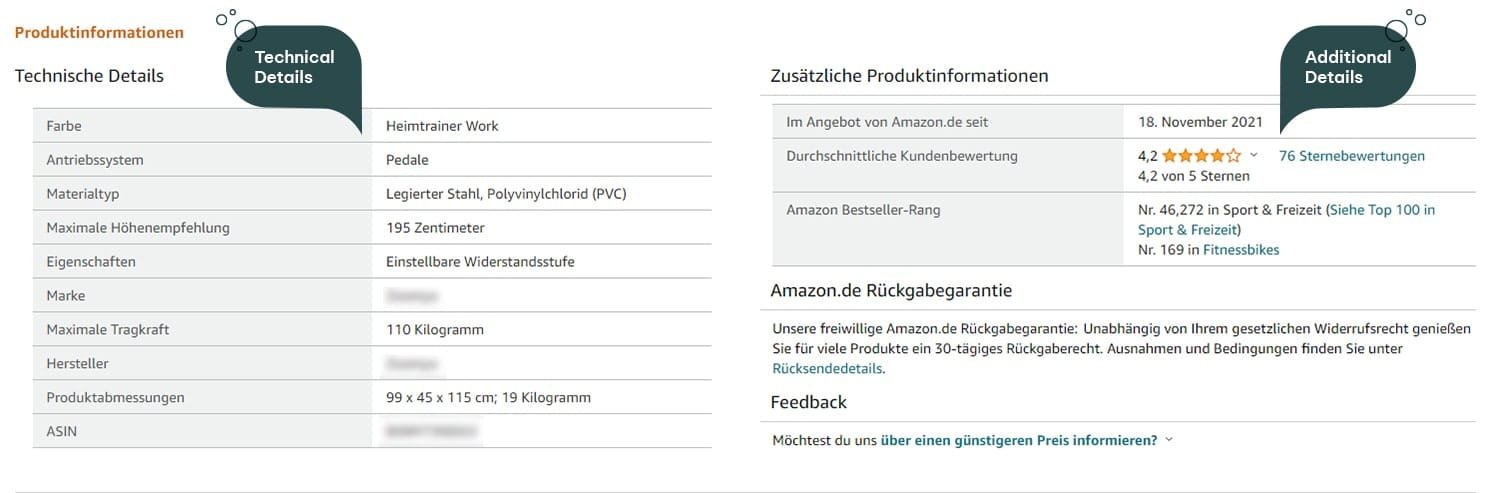Click the Technical Details callout label
The width and height of the screenshot is (1486, 493).
(x=294, y=67)
